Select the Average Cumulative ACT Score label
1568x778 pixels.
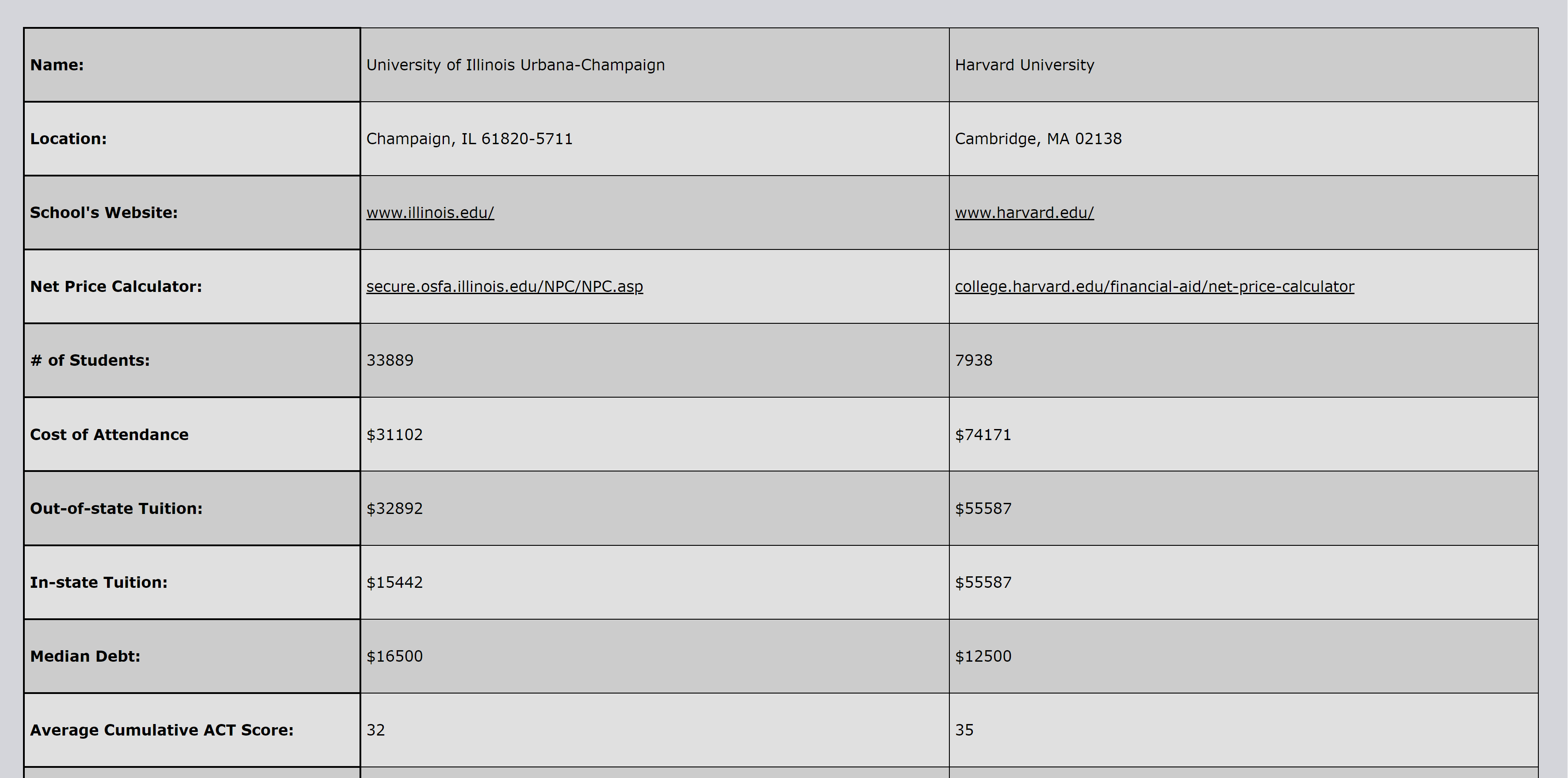point(161,730)
